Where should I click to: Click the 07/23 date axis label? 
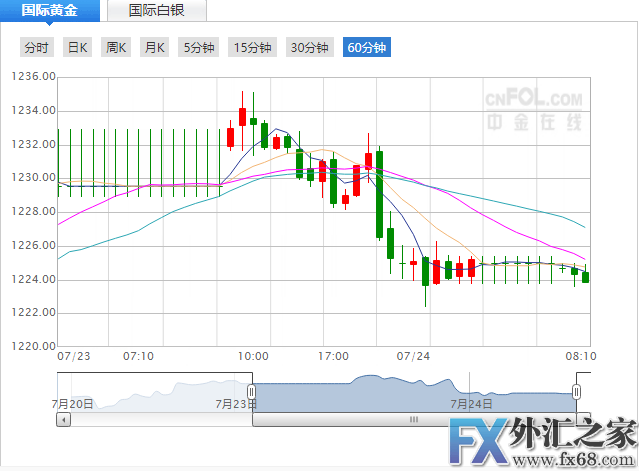pos(74,357)
